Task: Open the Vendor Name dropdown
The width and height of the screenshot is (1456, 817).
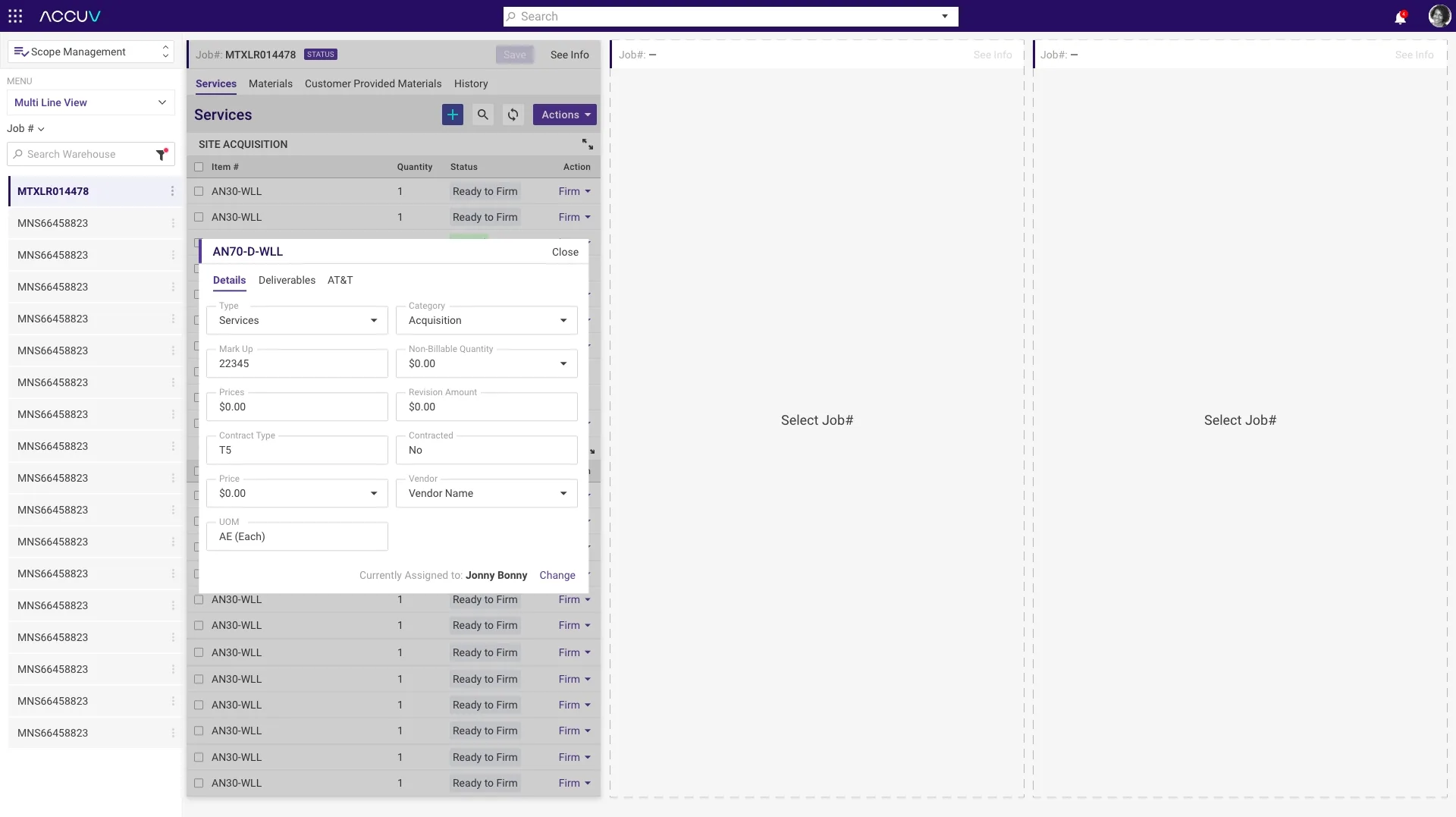Action: coord(487,493)
